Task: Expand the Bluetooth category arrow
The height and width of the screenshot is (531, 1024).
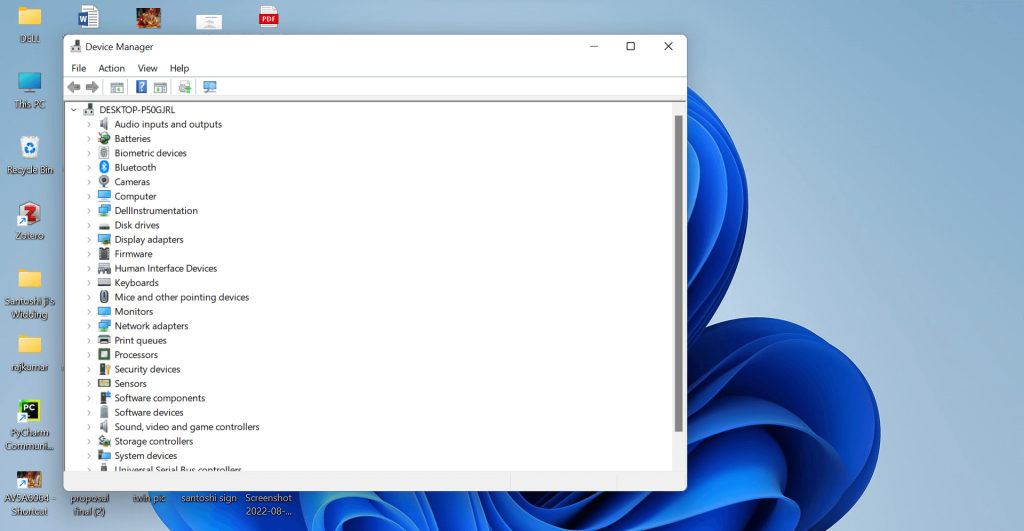Action: [89, 167]
